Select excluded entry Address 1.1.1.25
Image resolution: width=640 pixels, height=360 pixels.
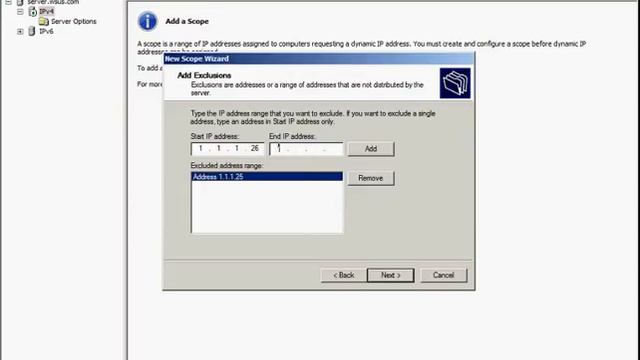(267, 177)
